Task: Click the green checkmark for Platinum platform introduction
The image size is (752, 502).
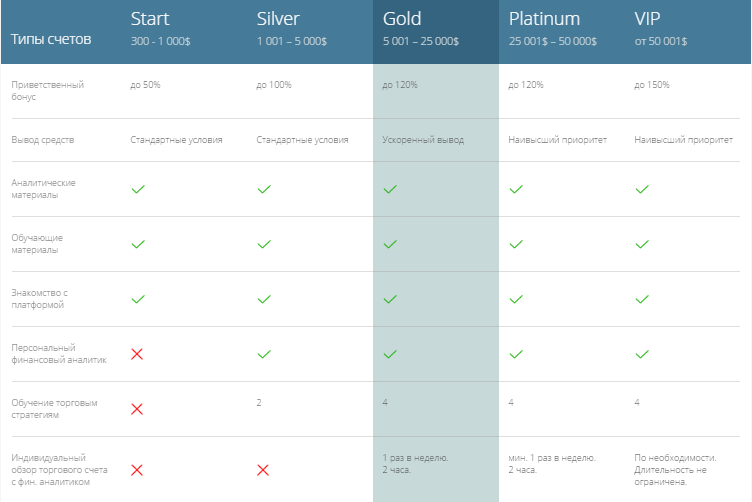Action: (x=516, y=300)
